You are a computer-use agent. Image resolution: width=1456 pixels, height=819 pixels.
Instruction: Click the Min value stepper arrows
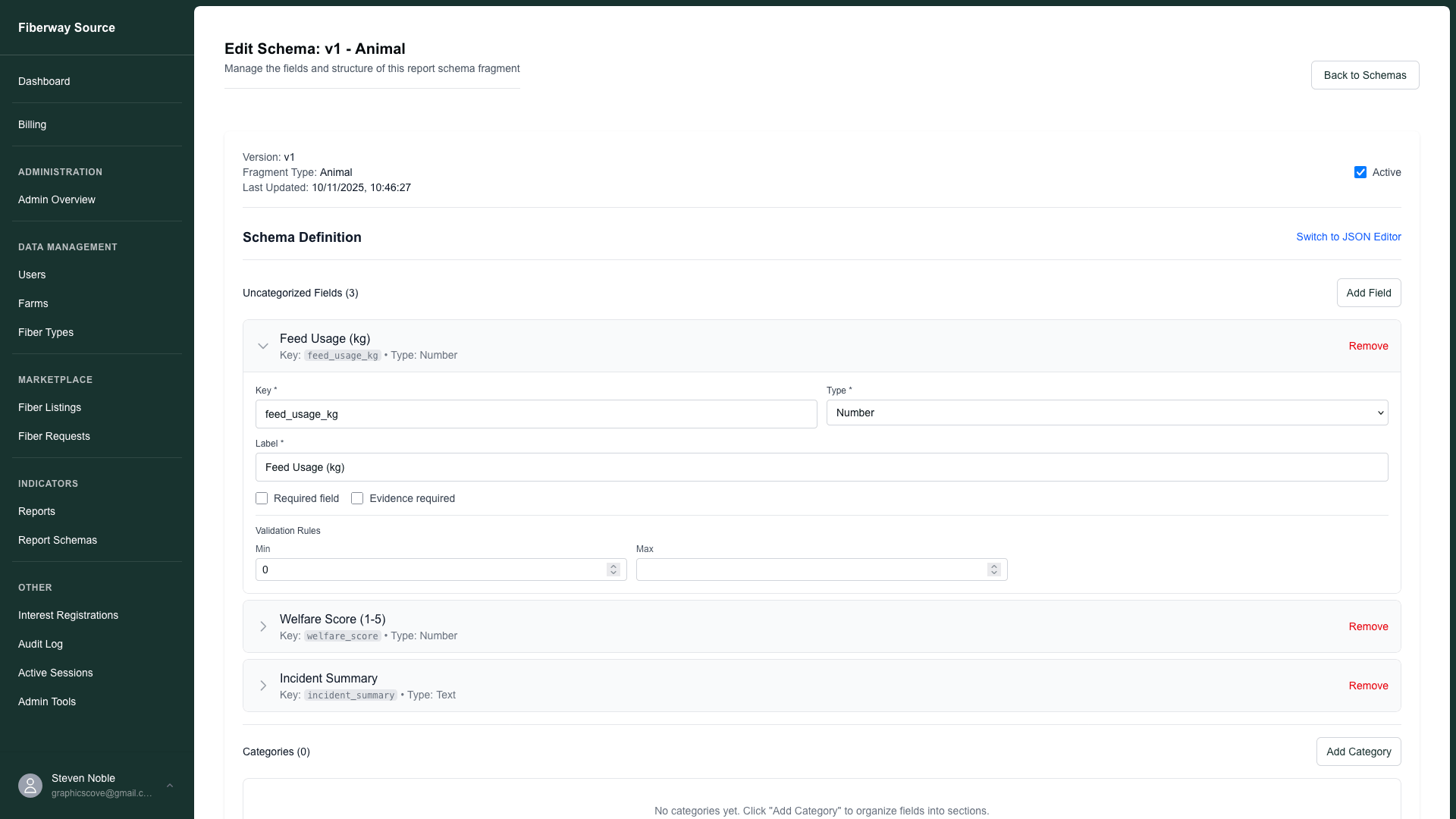click(x=613, y=570)
